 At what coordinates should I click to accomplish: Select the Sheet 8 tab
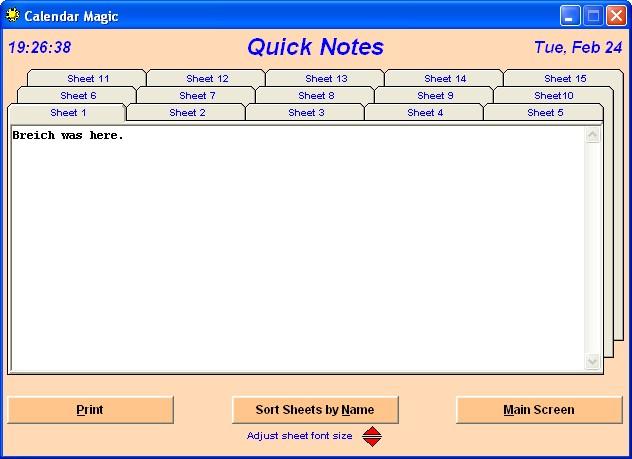pos(316,96)
